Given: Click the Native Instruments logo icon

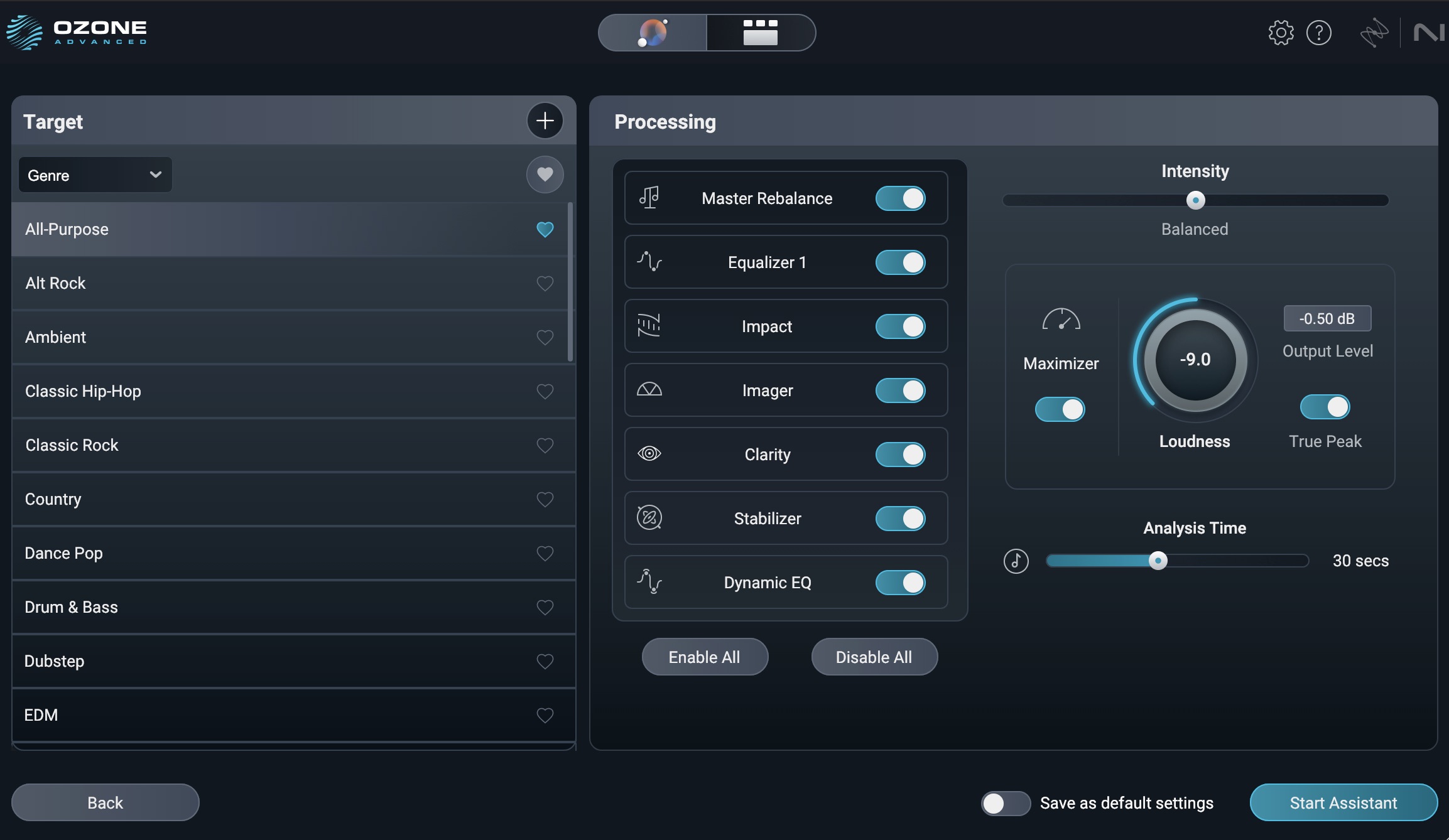Looking at the screenshot, I should 1428,33.
